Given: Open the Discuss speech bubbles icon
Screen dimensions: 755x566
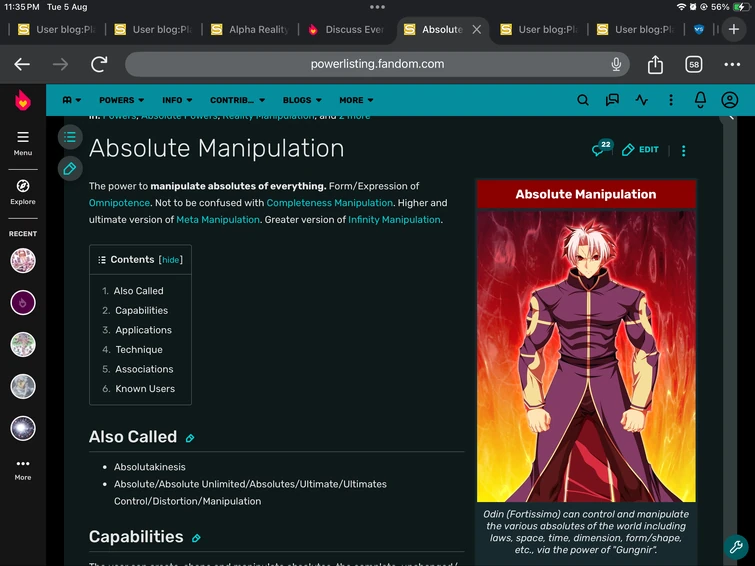Looking at the screenshot, I should pyautogui.click(x=612, y=100).
